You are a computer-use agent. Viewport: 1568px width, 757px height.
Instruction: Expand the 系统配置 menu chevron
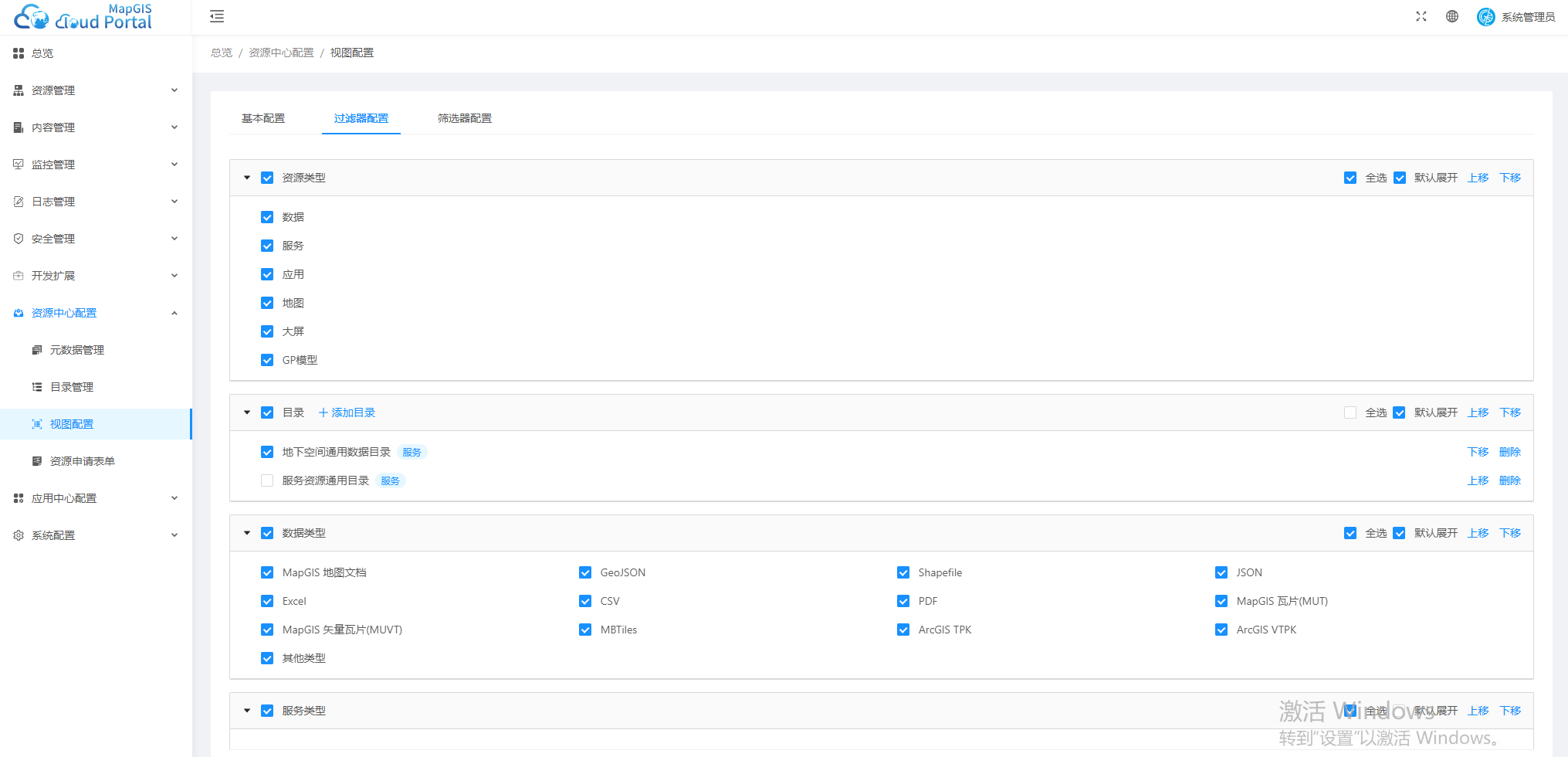(x=174, y=535)
